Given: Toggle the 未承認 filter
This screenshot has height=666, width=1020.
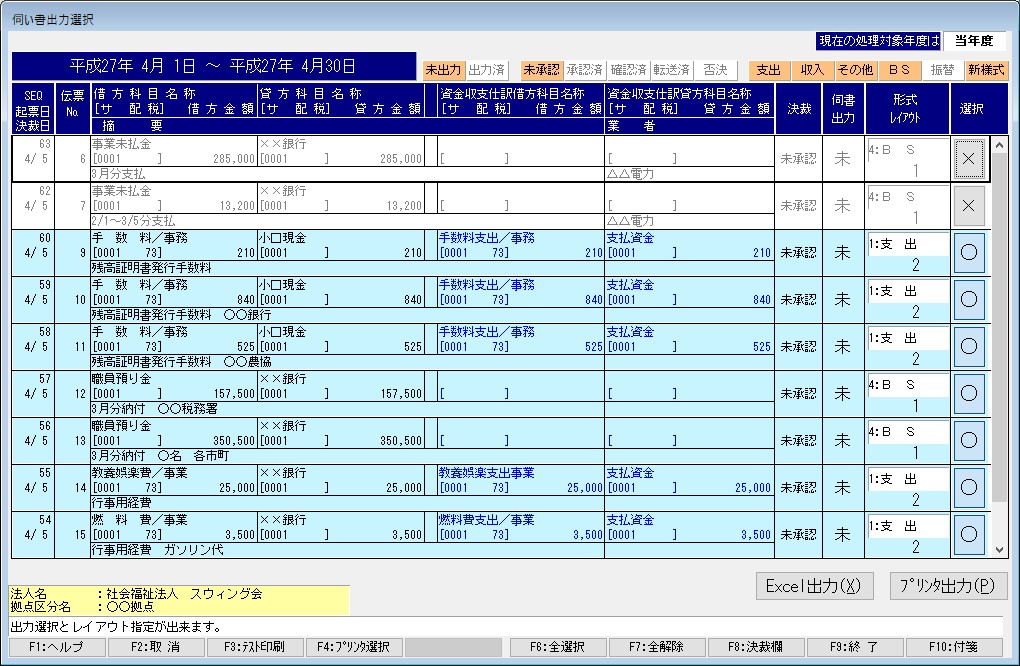Looking at the screenshot, I should [541, 70].
